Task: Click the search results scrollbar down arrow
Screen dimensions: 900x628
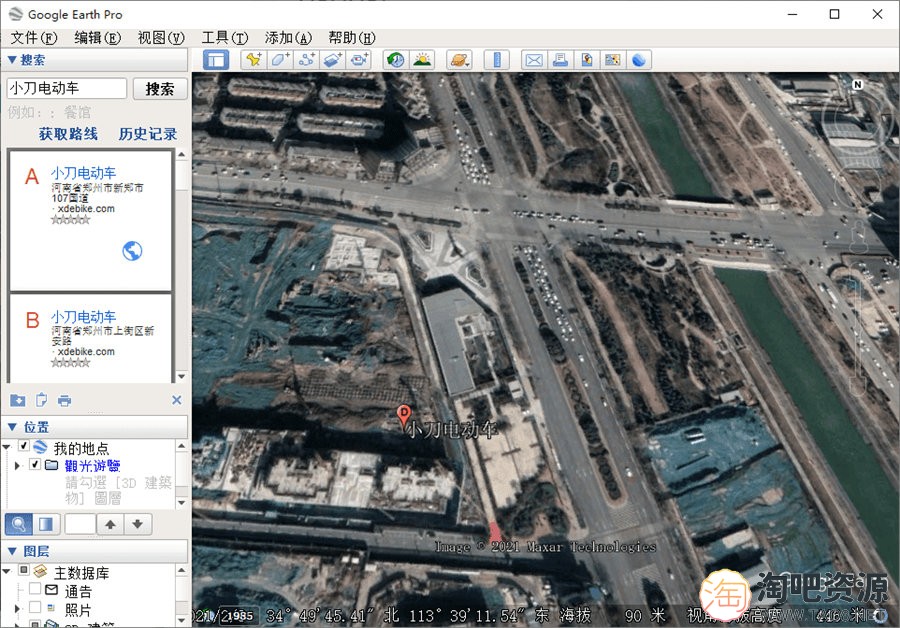Action: point(181,377)
